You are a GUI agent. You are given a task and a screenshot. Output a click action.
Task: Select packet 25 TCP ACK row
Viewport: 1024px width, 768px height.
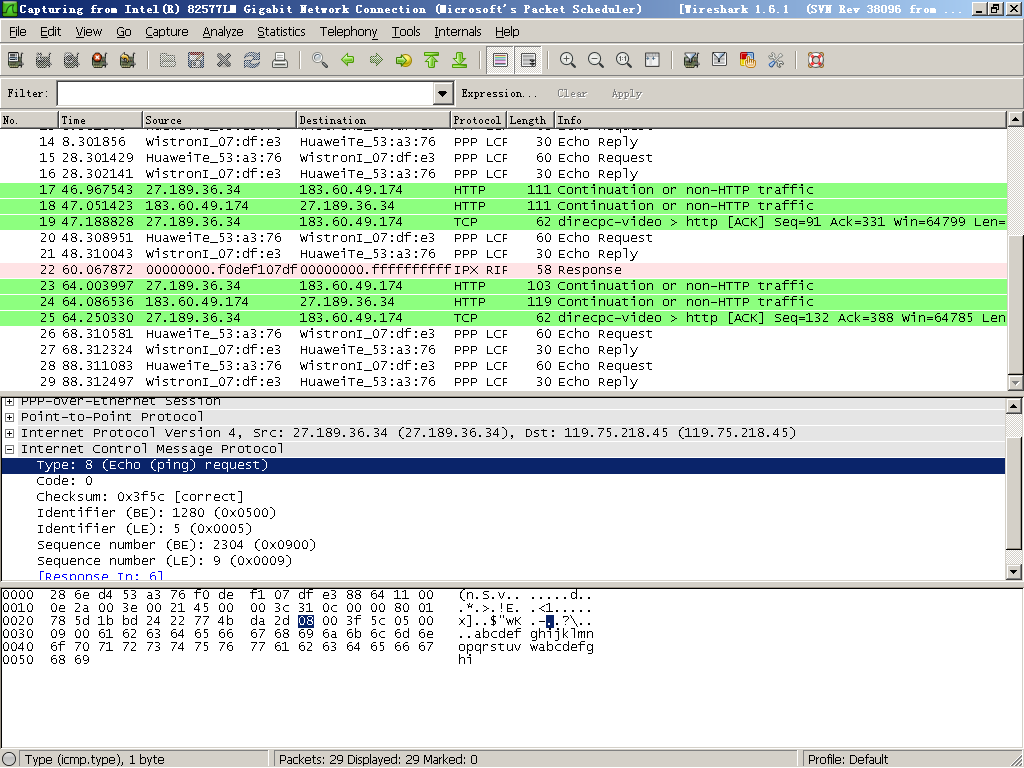[x=503, y=318]
